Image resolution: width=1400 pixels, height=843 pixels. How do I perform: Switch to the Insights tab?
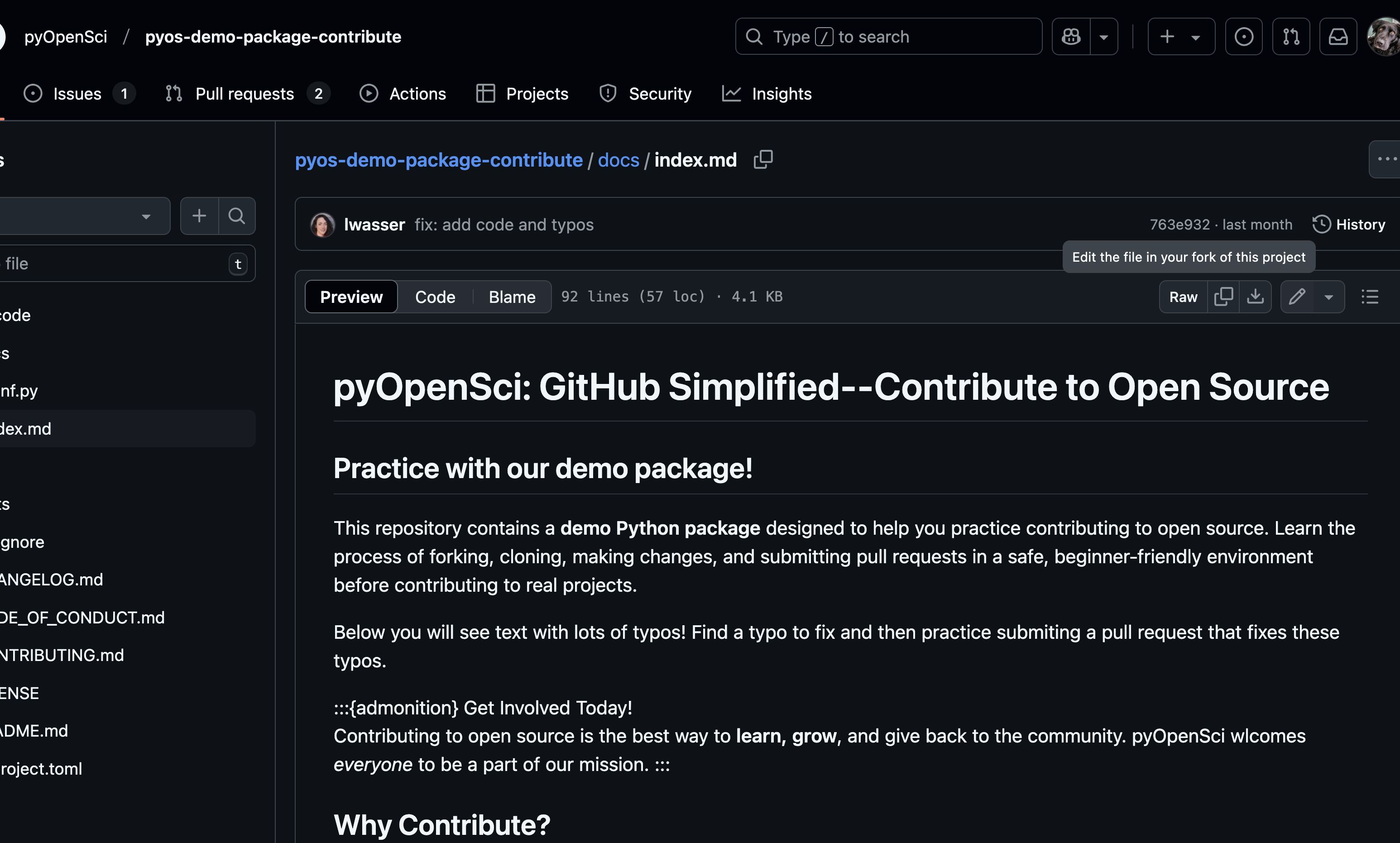point(767,94)
